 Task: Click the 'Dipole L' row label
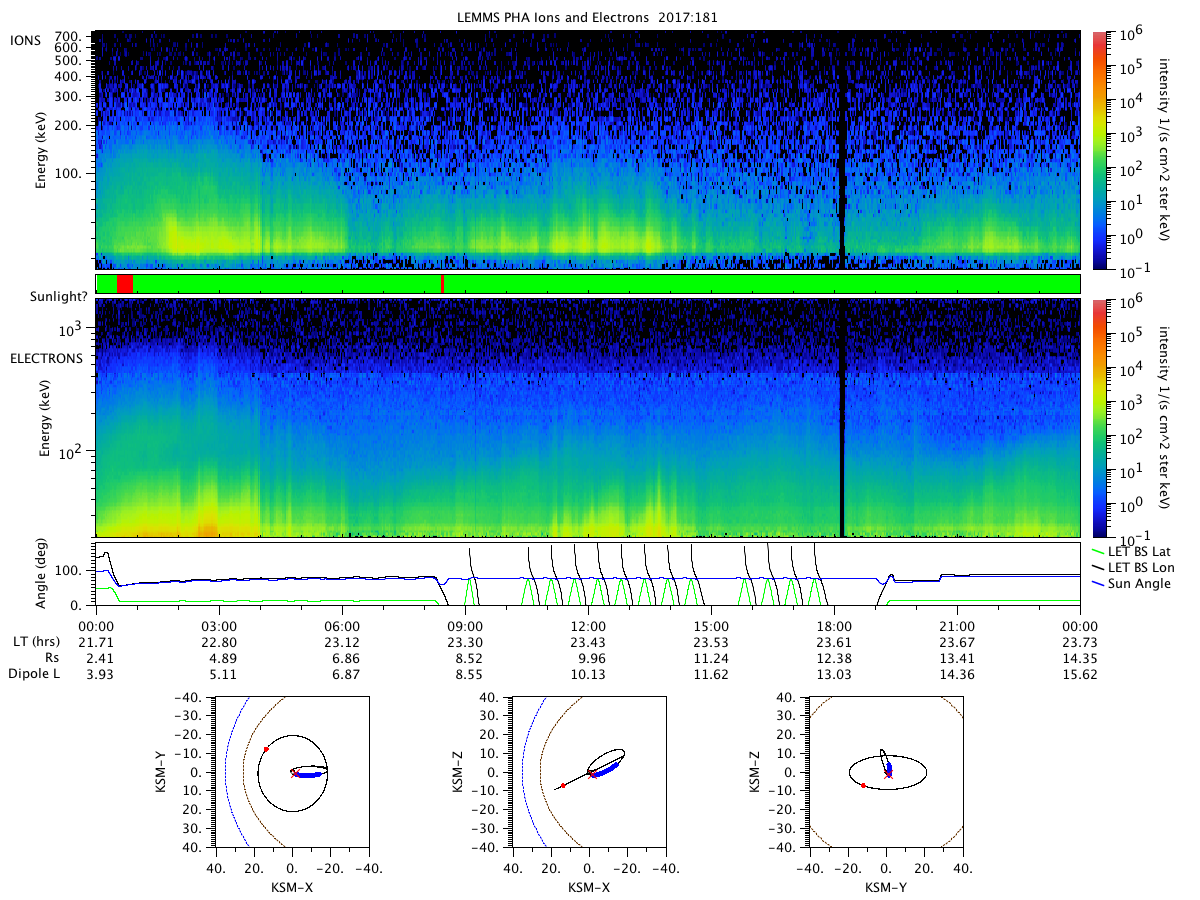point(33,675)
